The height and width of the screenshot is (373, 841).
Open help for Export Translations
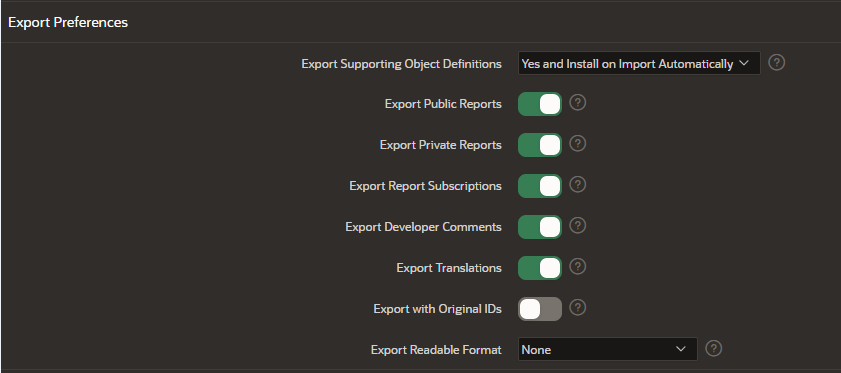pyautogui.click(x=577, y=267)
